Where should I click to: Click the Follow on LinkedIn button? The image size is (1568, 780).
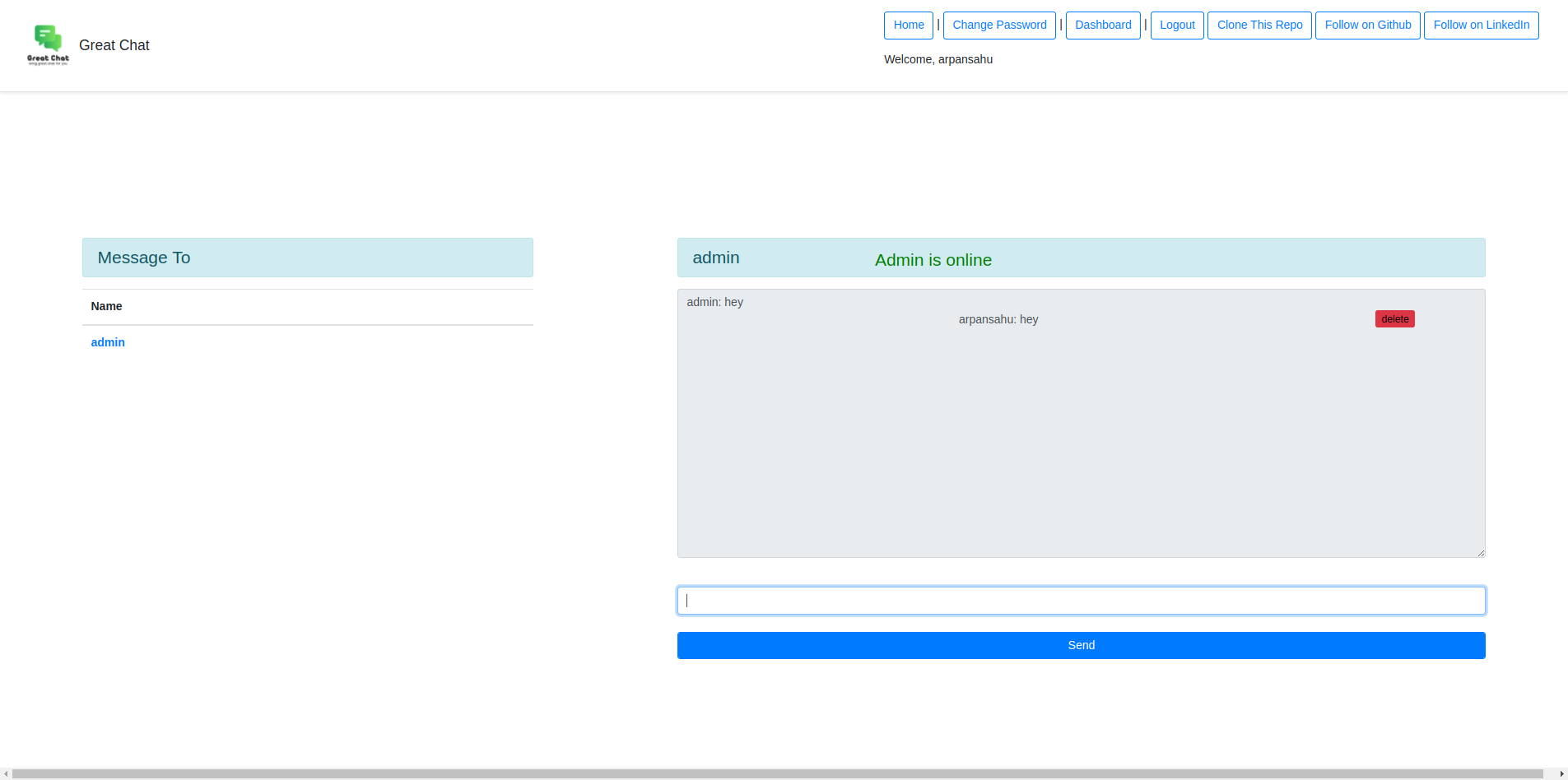click(1480, 26)
